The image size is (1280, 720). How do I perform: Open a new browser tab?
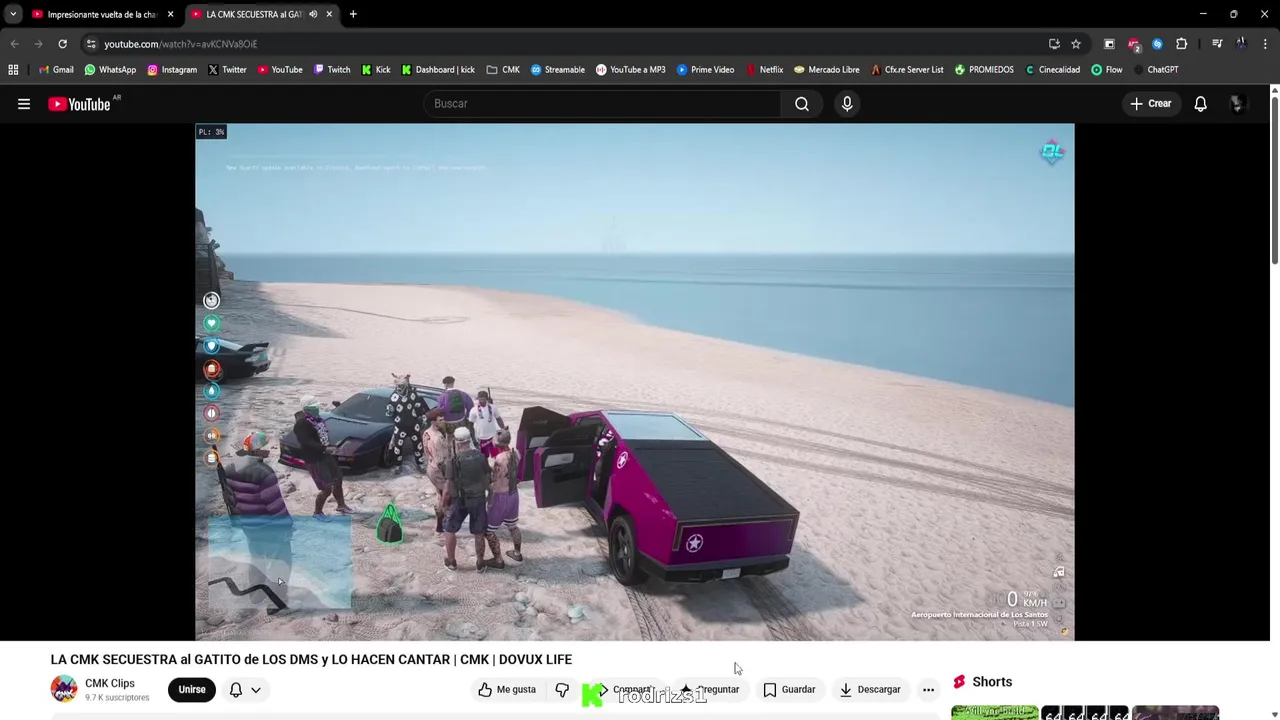(353, 14)
